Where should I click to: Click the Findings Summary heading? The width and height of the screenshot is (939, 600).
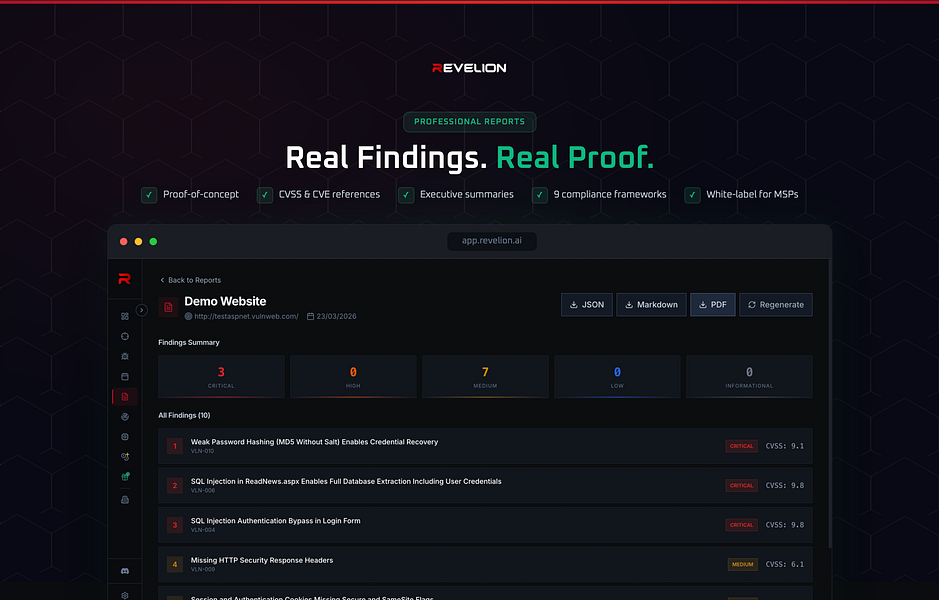tap(189, 343)
